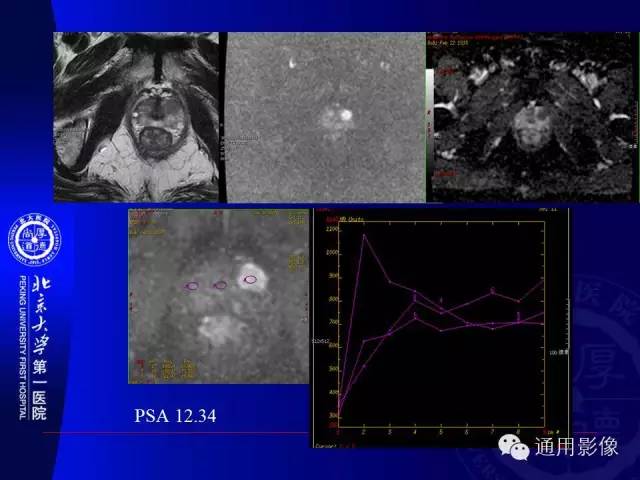Click the WeChat logo icon
This screenshot has height=480, width=640.
coord(513,447)
